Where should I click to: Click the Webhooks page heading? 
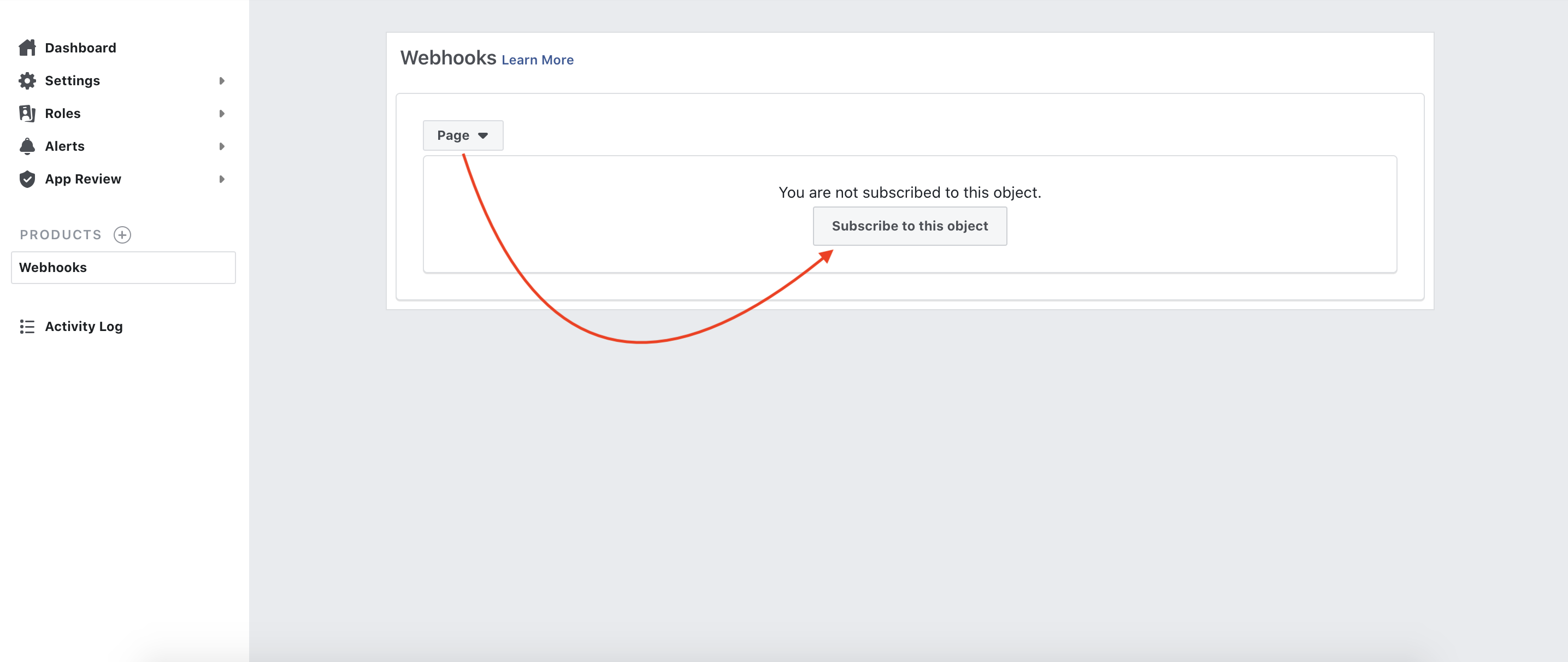pos(448,58)
